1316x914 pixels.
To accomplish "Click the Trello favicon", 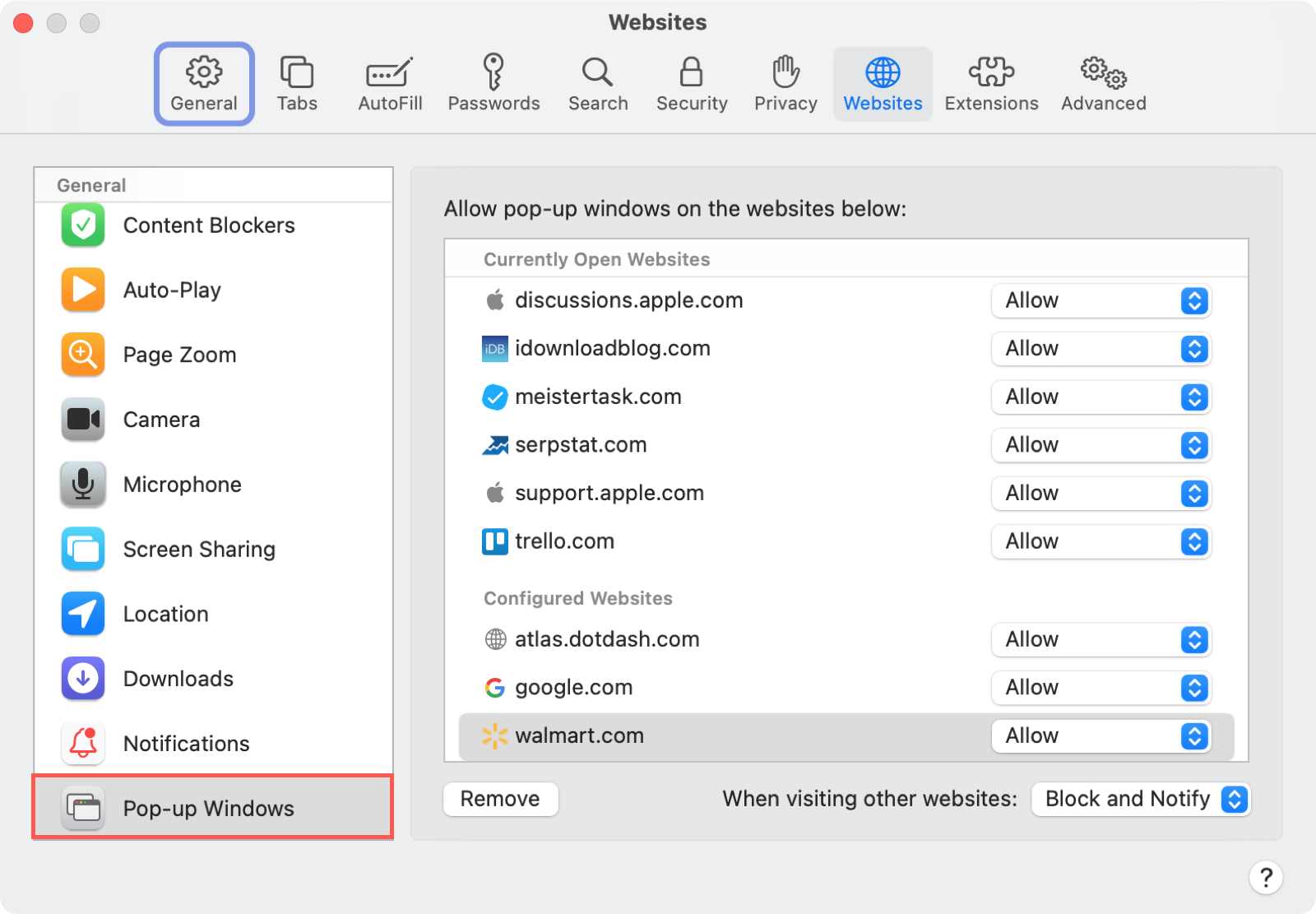I will pos(495,541).
